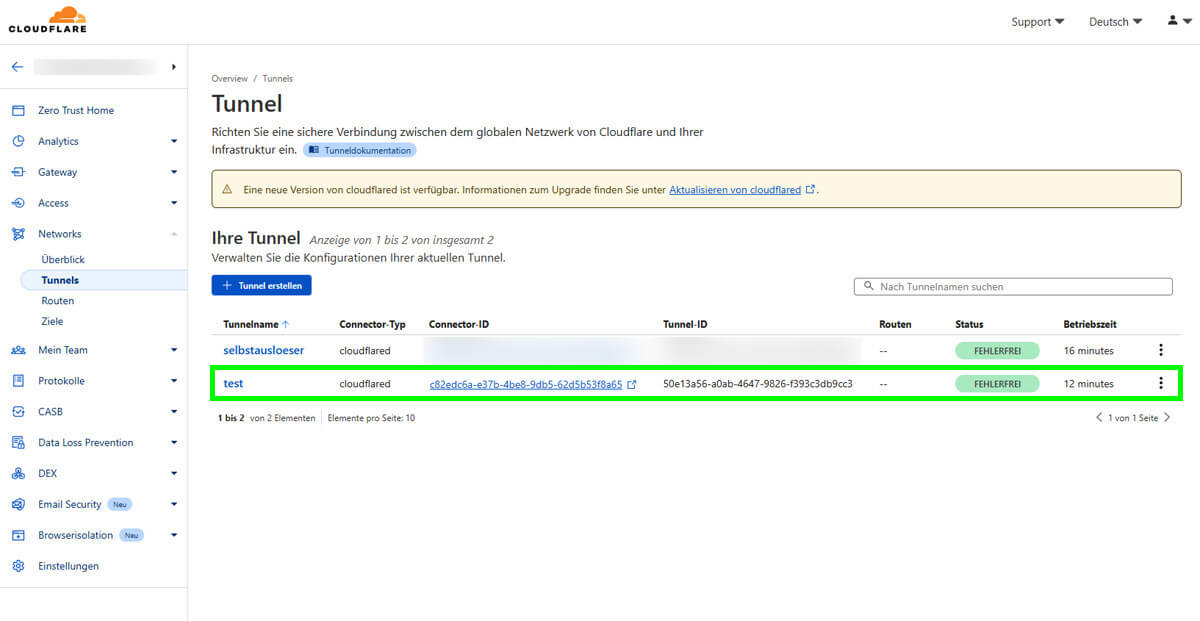
Task: Expand the Gateway menu arrow
Action: click(174, 172)
